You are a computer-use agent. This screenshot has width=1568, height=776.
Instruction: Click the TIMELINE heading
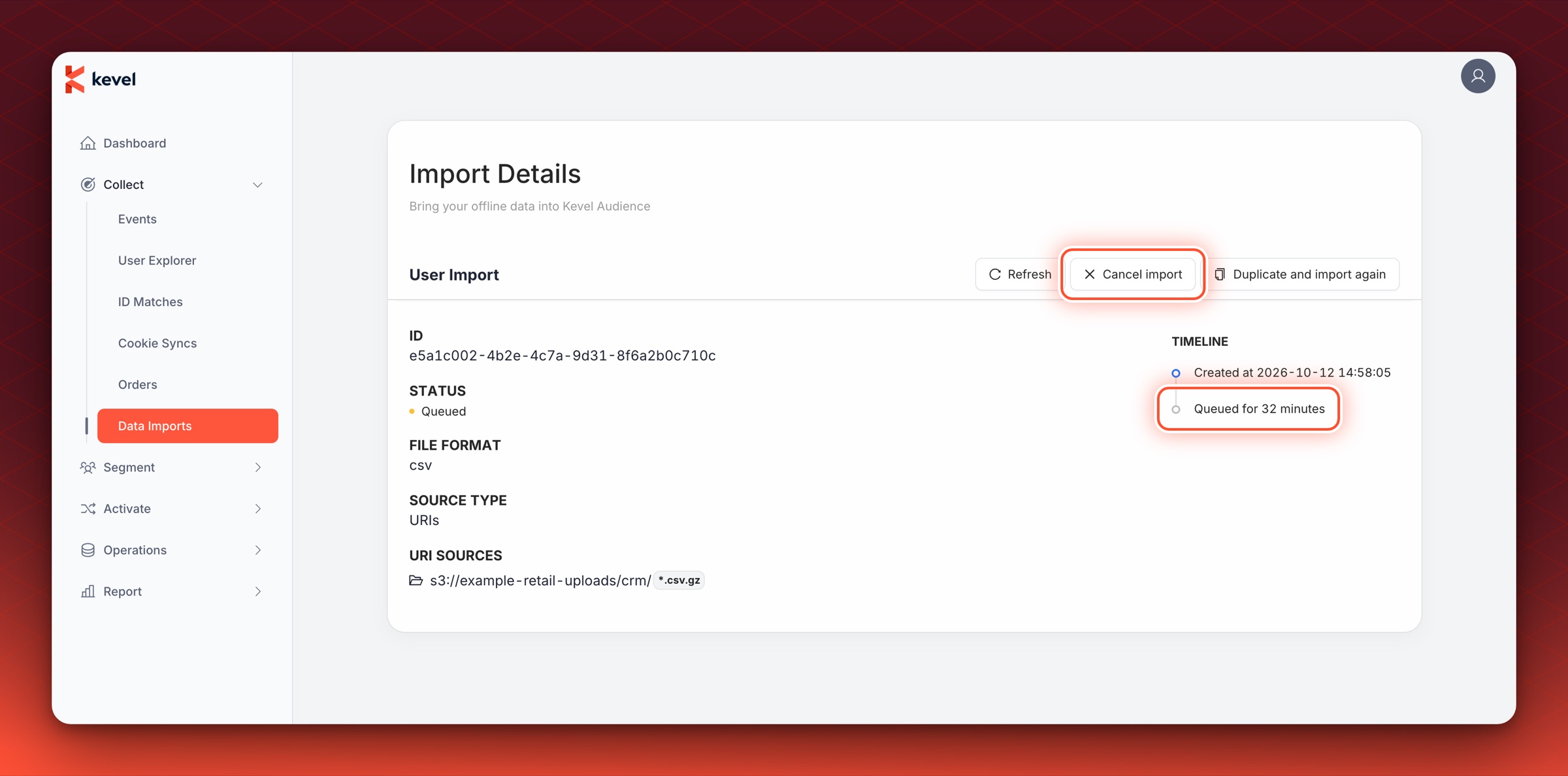pos(1200,341)
